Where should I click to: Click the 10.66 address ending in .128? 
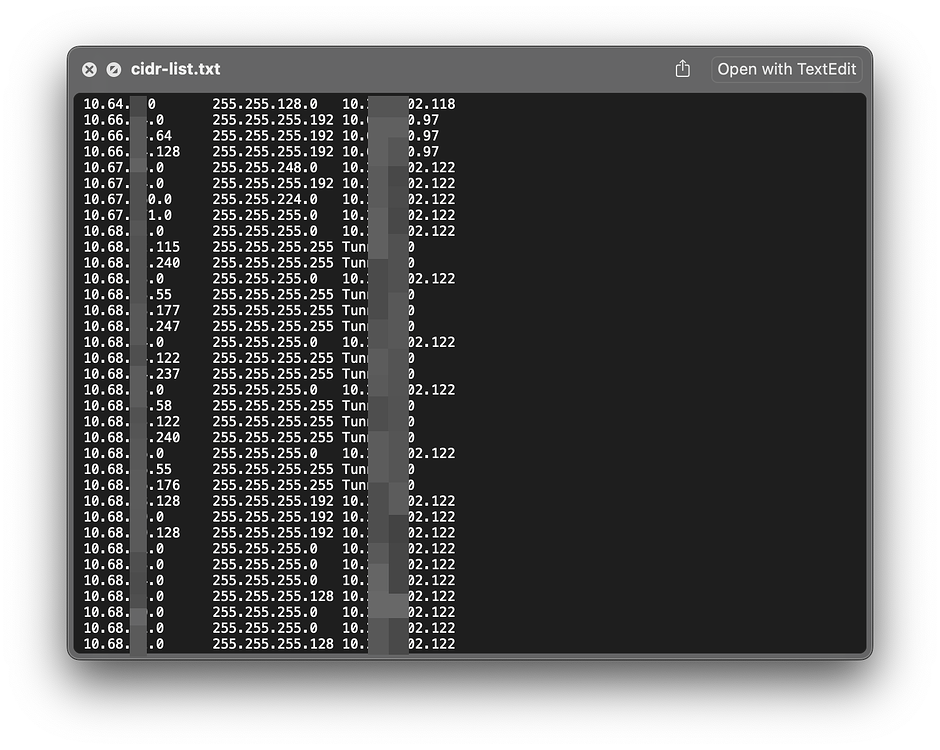tap(131, 152)
